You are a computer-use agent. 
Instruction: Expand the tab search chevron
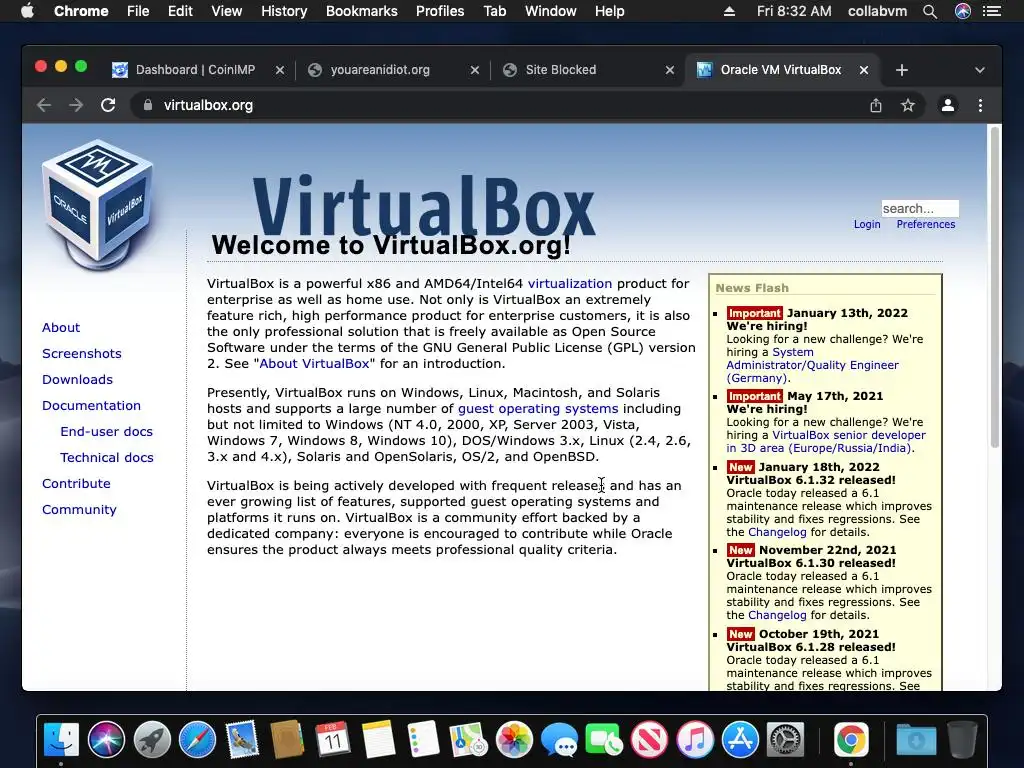[x=980, y=70]
